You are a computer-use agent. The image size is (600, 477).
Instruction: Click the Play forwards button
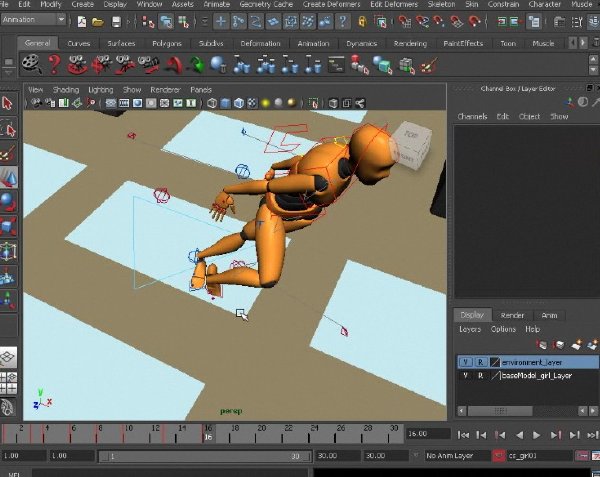[x=536, y=435]
